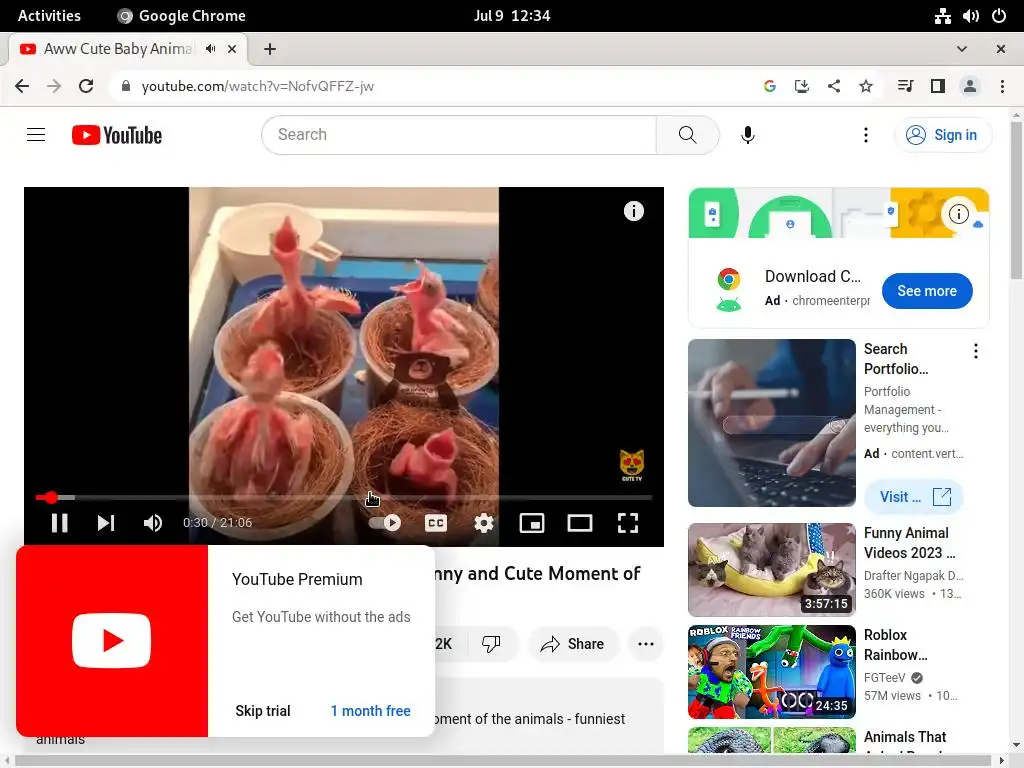The image size is (1024, 768).
Task: Play Funny Animal Videos 2023 thumbnail
Action: (772, 569)
